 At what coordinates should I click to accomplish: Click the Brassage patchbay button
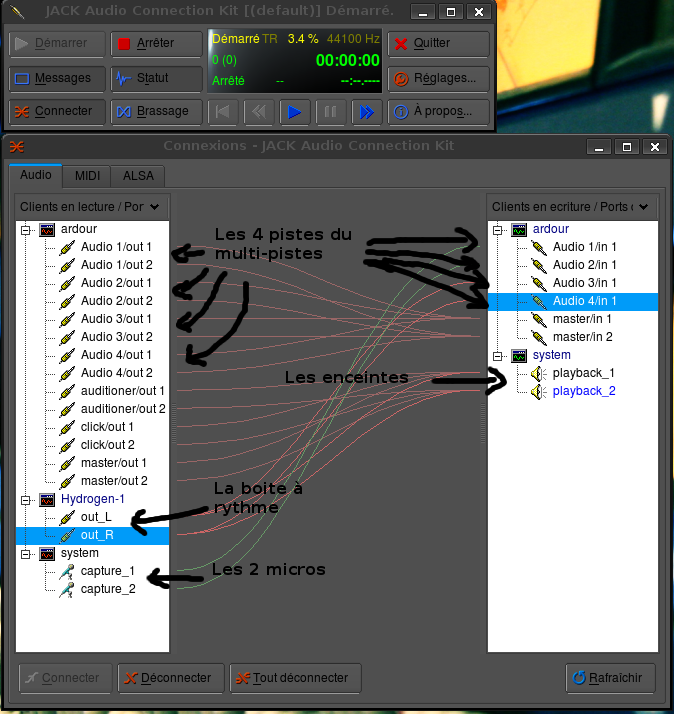[156, 112]
